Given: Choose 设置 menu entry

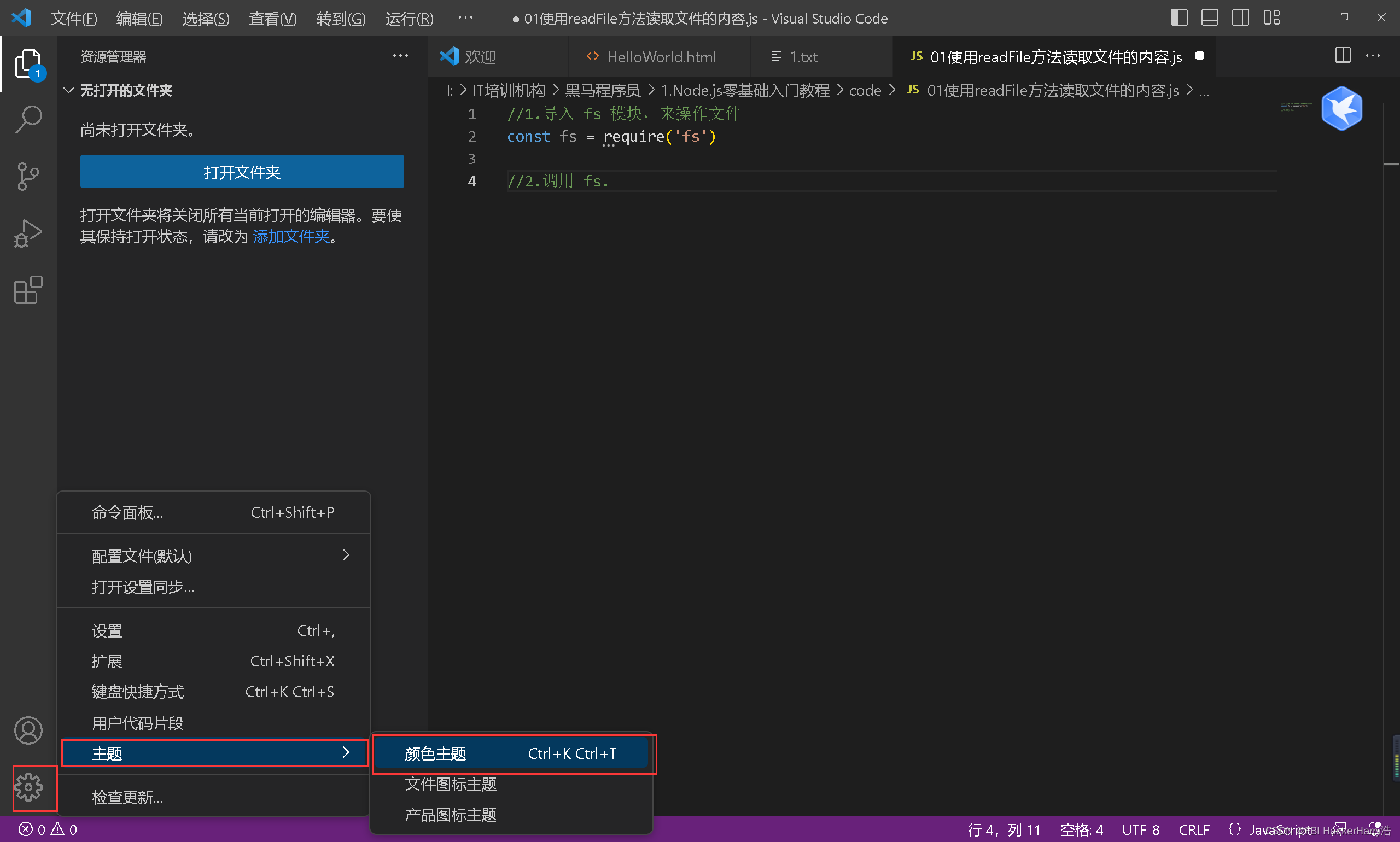Looking at the screenshot, I should click(213, 630).
